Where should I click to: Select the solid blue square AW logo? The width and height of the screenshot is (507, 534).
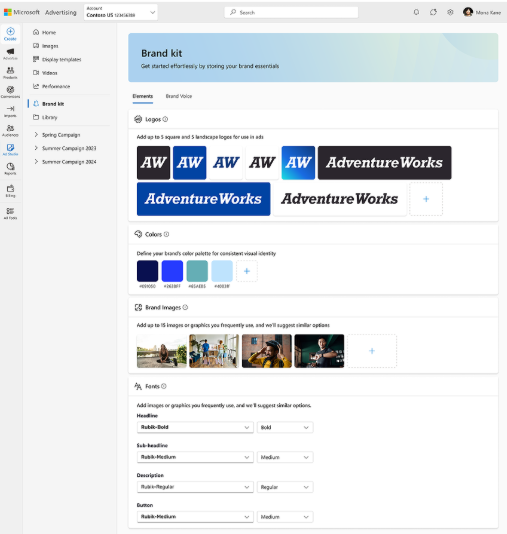(x=190, y=163)
